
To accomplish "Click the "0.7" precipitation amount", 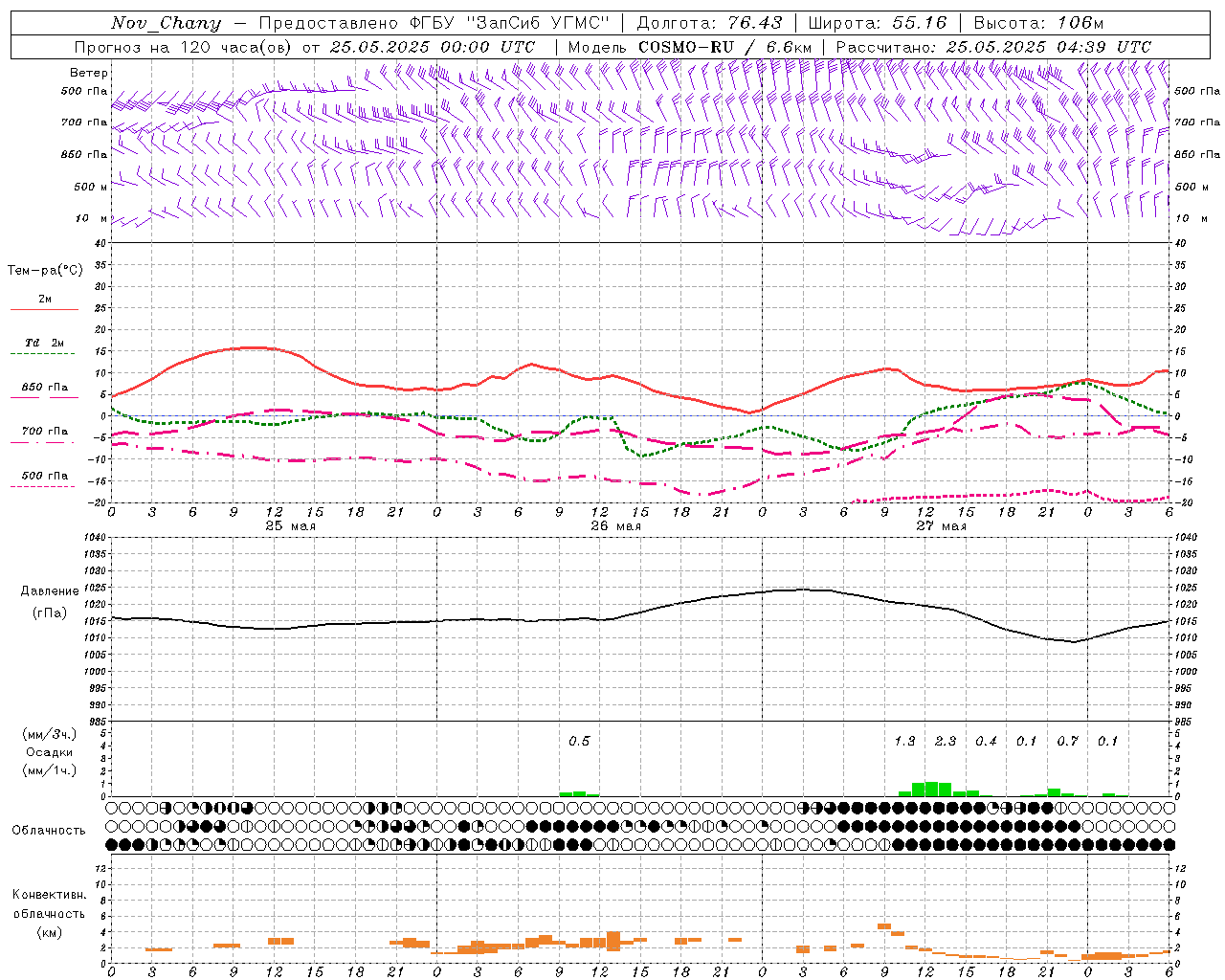I will click(1067, 741).
